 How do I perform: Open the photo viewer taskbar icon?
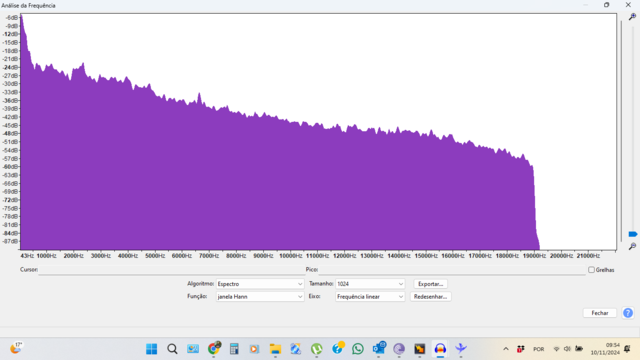193,349
